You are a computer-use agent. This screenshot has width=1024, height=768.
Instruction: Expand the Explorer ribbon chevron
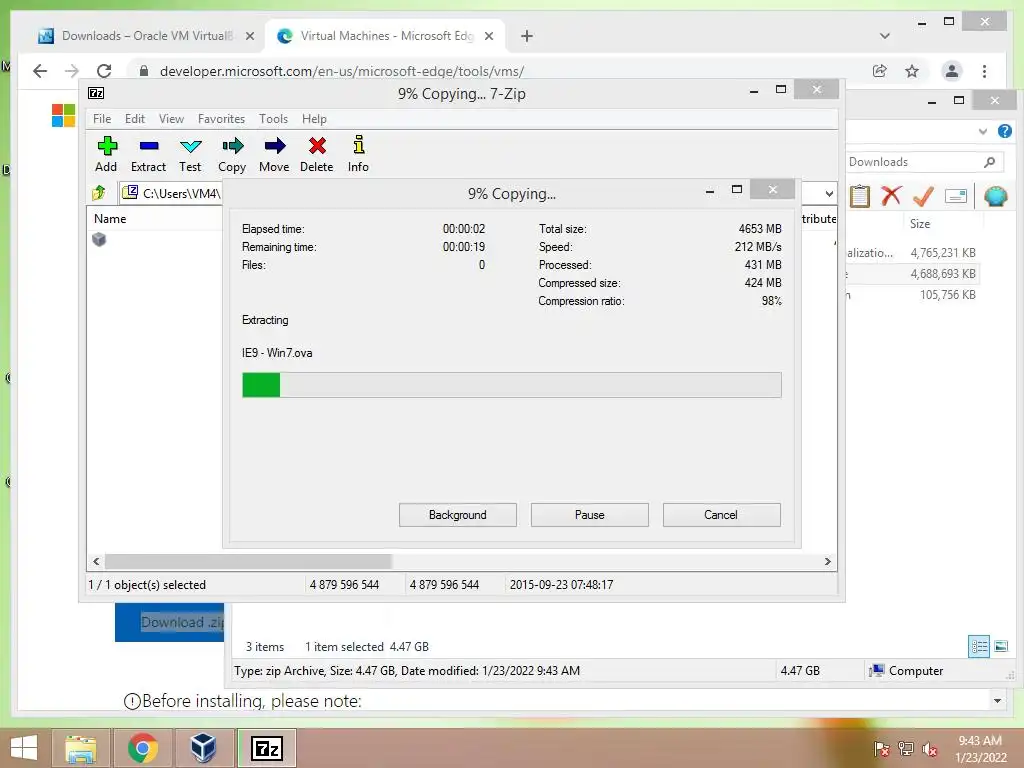983,131
